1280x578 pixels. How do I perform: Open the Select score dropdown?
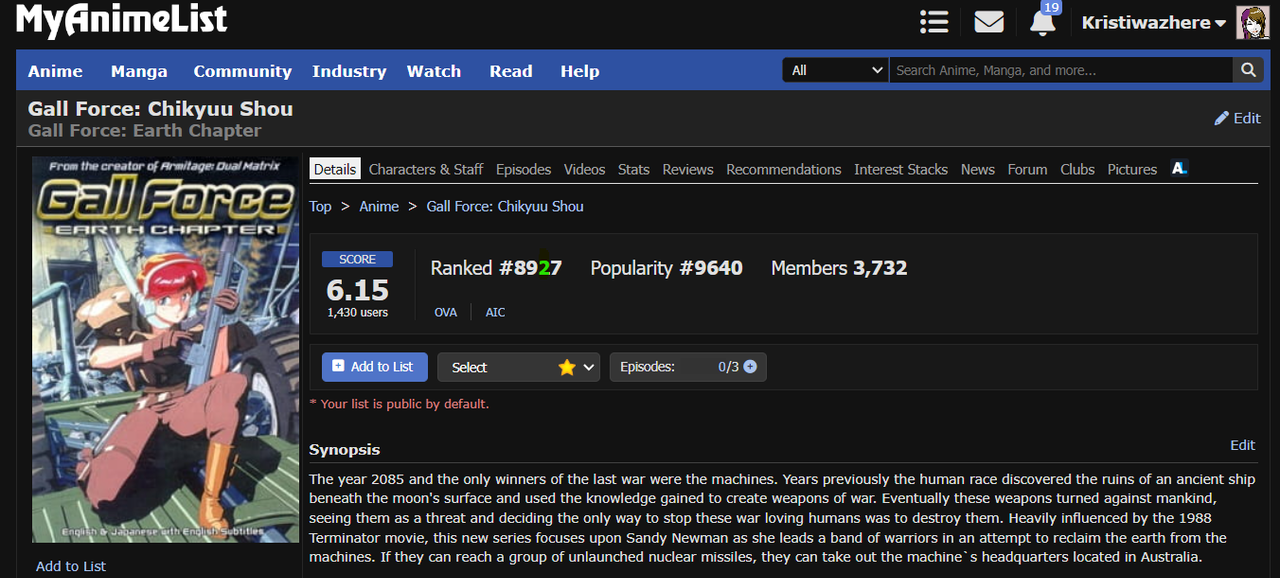click(519, 367)
